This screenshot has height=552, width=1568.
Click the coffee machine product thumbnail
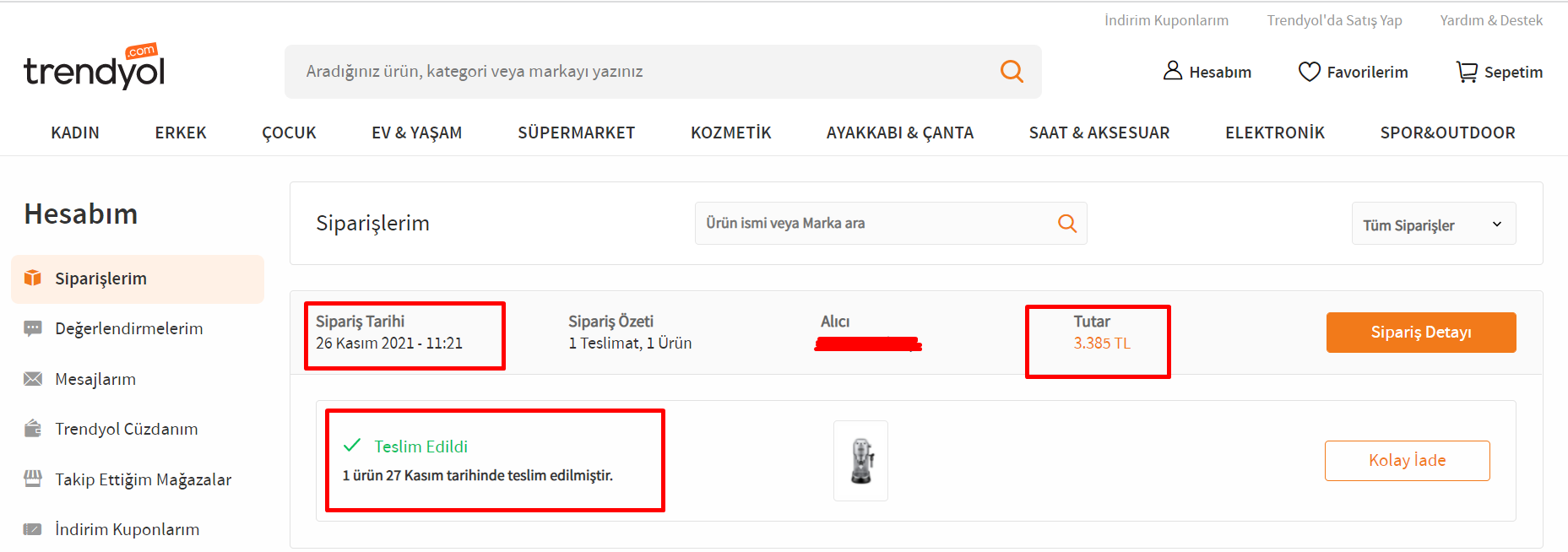coord(860,461)
